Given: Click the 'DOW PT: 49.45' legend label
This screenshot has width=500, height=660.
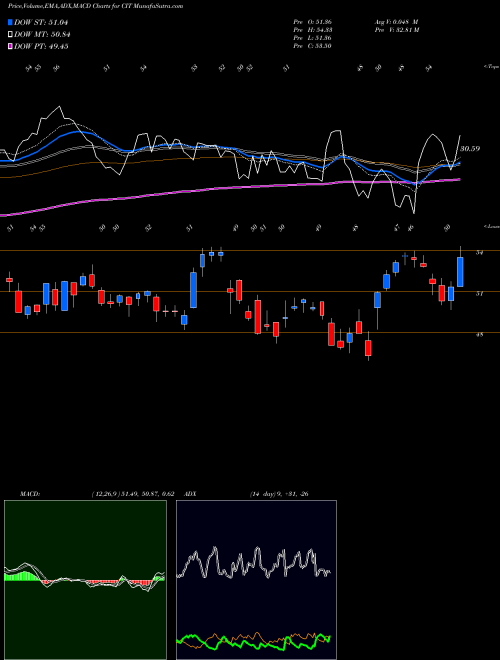Looking at the screenshot, I should tap(41, 46).
